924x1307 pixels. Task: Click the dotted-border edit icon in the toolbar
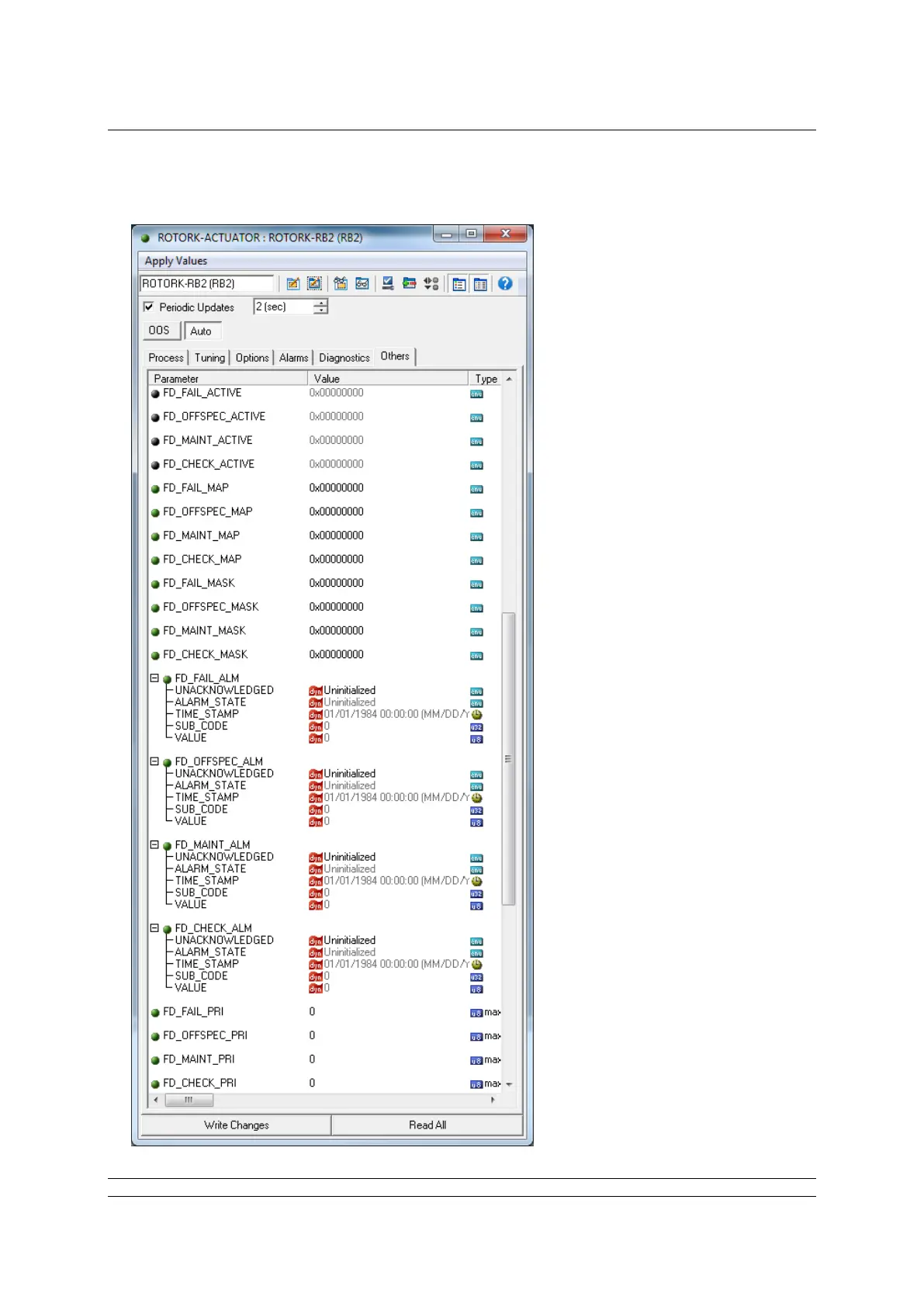314,284
